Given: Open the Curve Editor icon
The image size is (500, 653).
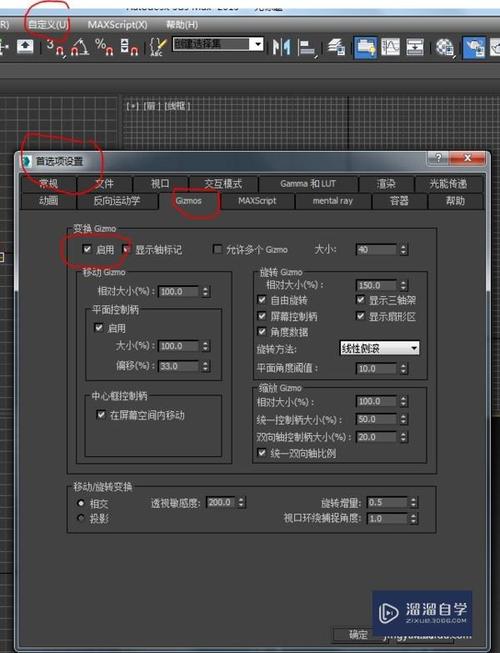Looking at the screenshot, I should 390,47.
